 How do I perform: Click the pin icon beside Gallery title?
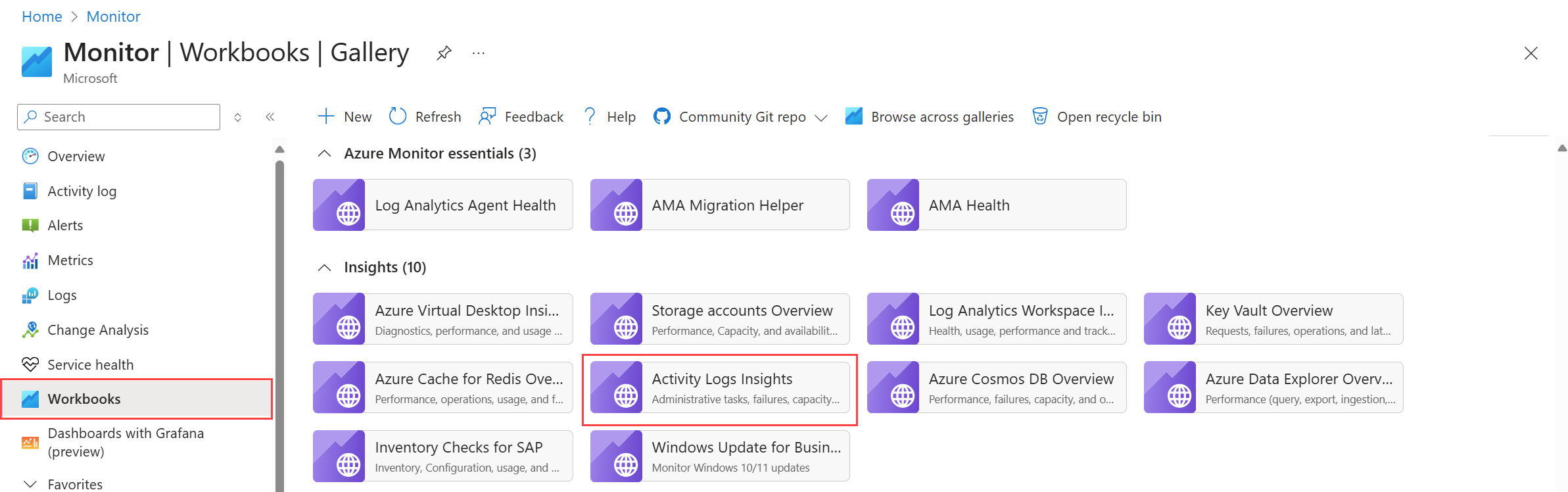tap(444, 53)
